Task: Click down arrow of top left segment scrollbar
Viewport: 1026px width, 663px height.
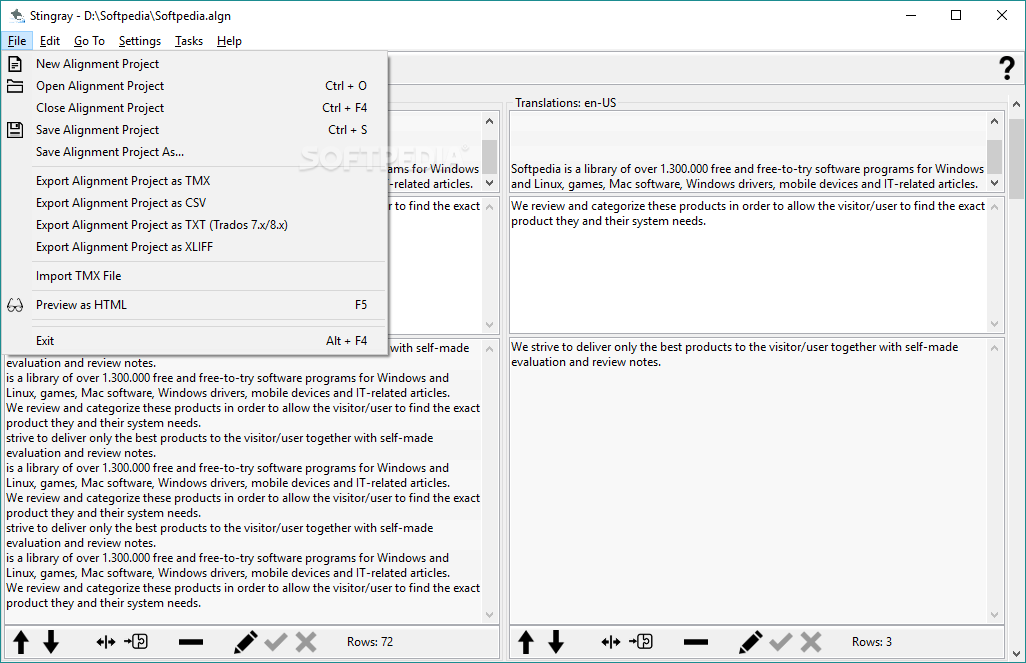Action: pos(489,183)
